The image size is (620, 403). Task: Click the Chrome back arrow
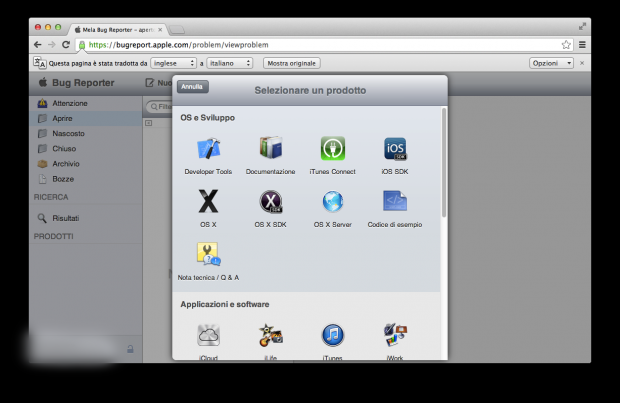(x=38, y=45)
